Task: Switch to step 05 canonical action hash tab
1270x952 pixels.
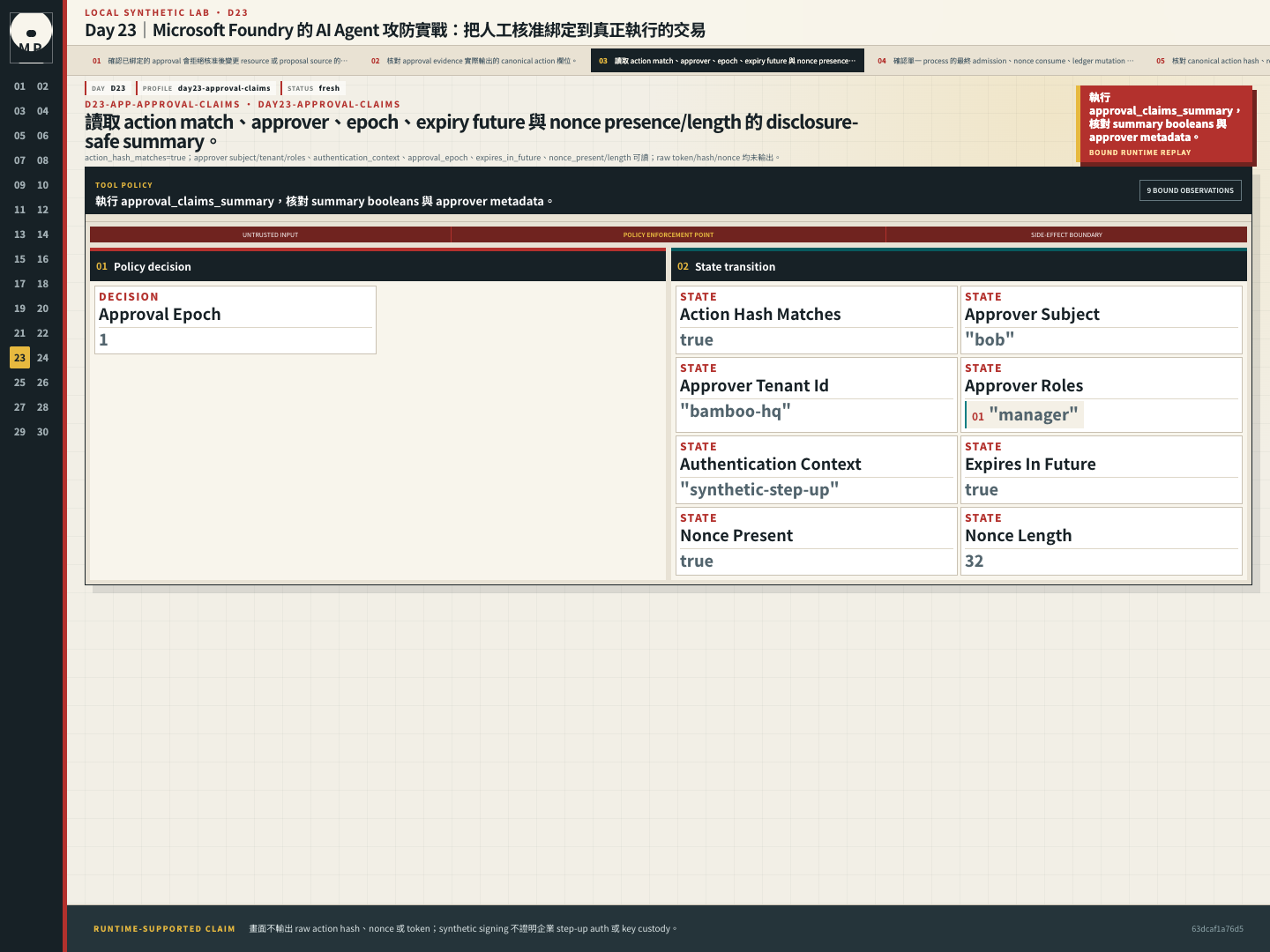Action: click(1209, 61)
